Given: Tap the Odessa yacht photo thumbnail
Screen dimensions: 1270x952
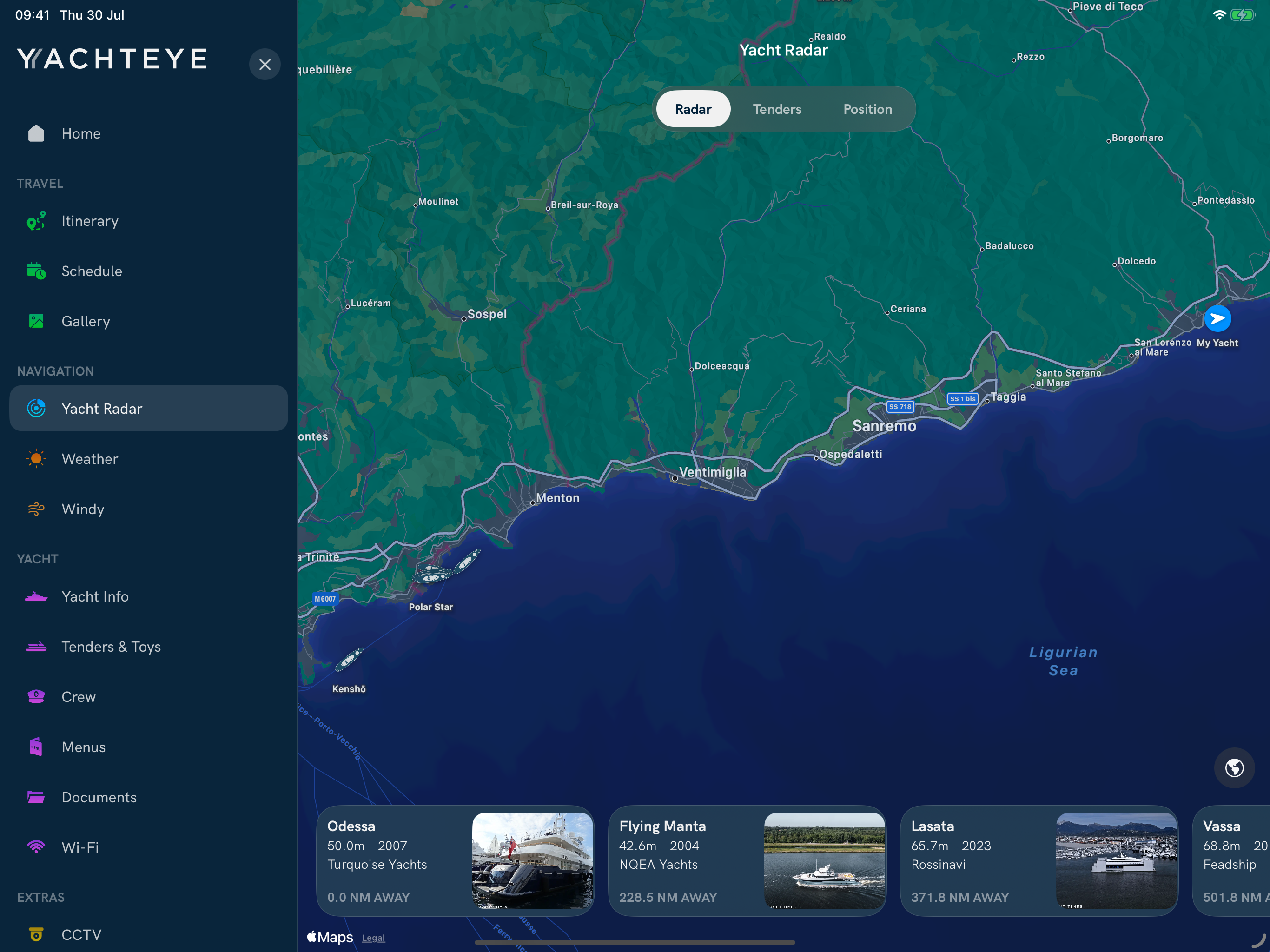Looking at the screenshot, I should [532, 860].
